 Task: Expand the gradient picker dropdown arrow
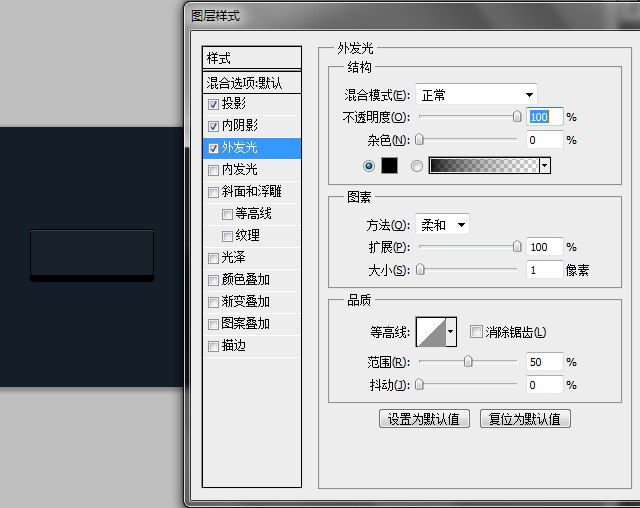(x=545, y=166)
